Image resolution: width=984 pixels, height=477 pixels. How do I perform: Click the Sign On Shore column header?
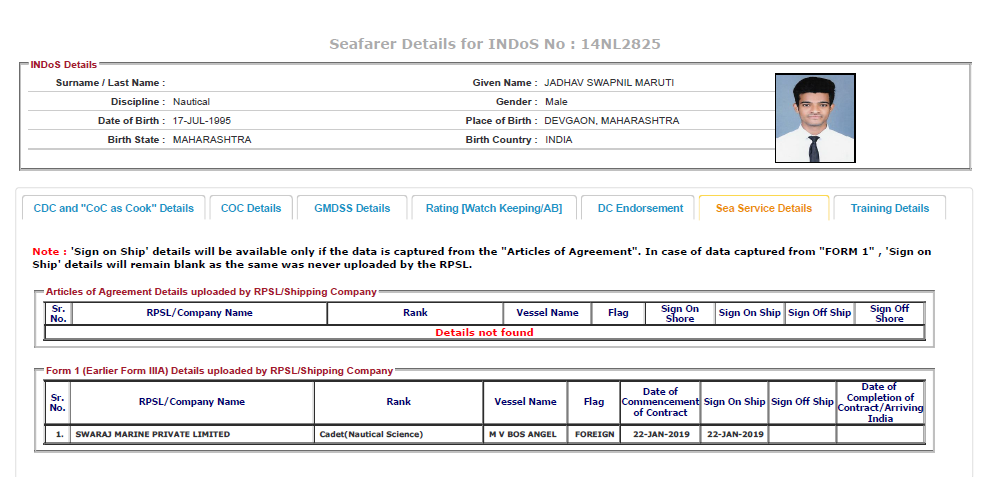click(679, 313)
